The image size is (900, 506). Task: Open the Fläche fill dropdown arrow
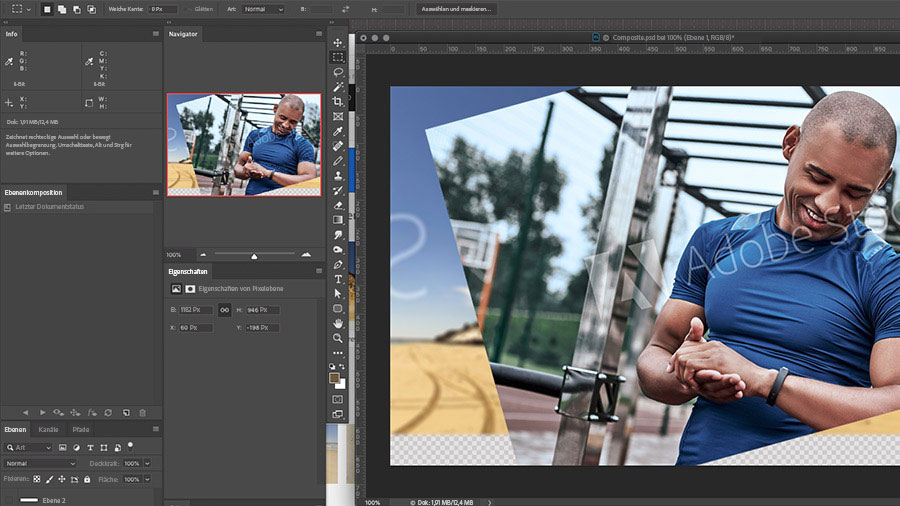point(148,479)
